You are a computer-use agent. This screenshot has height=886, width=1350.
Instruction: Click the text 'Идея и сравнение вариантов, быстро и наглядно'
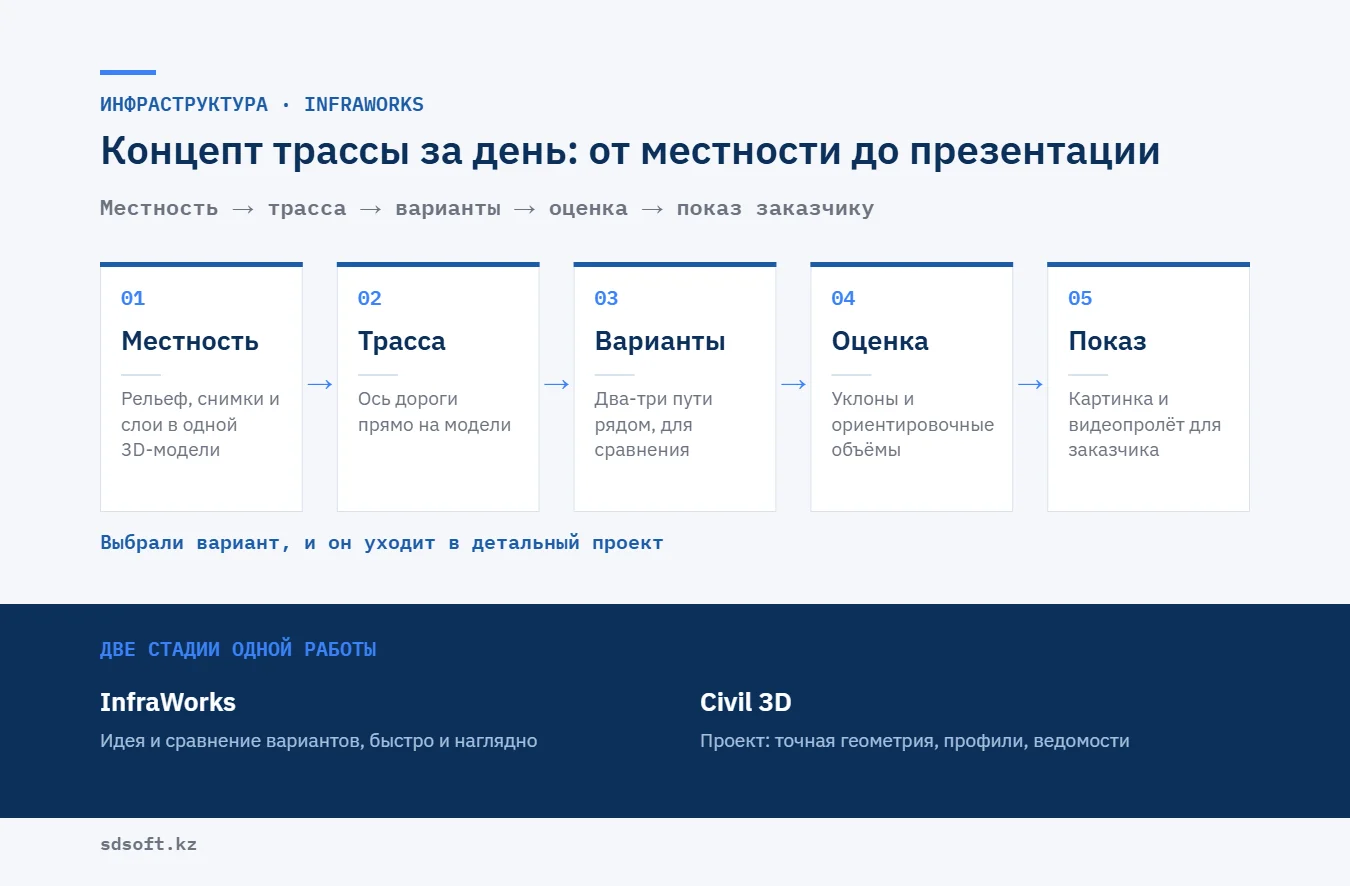(x=319, y=741)
